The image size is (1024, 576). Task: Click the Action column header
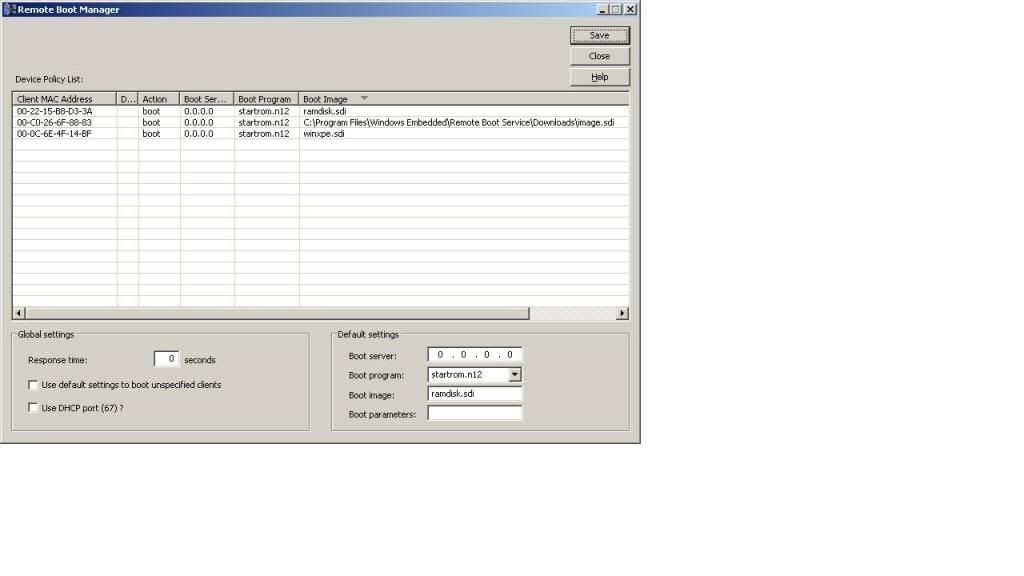[158, 99]
